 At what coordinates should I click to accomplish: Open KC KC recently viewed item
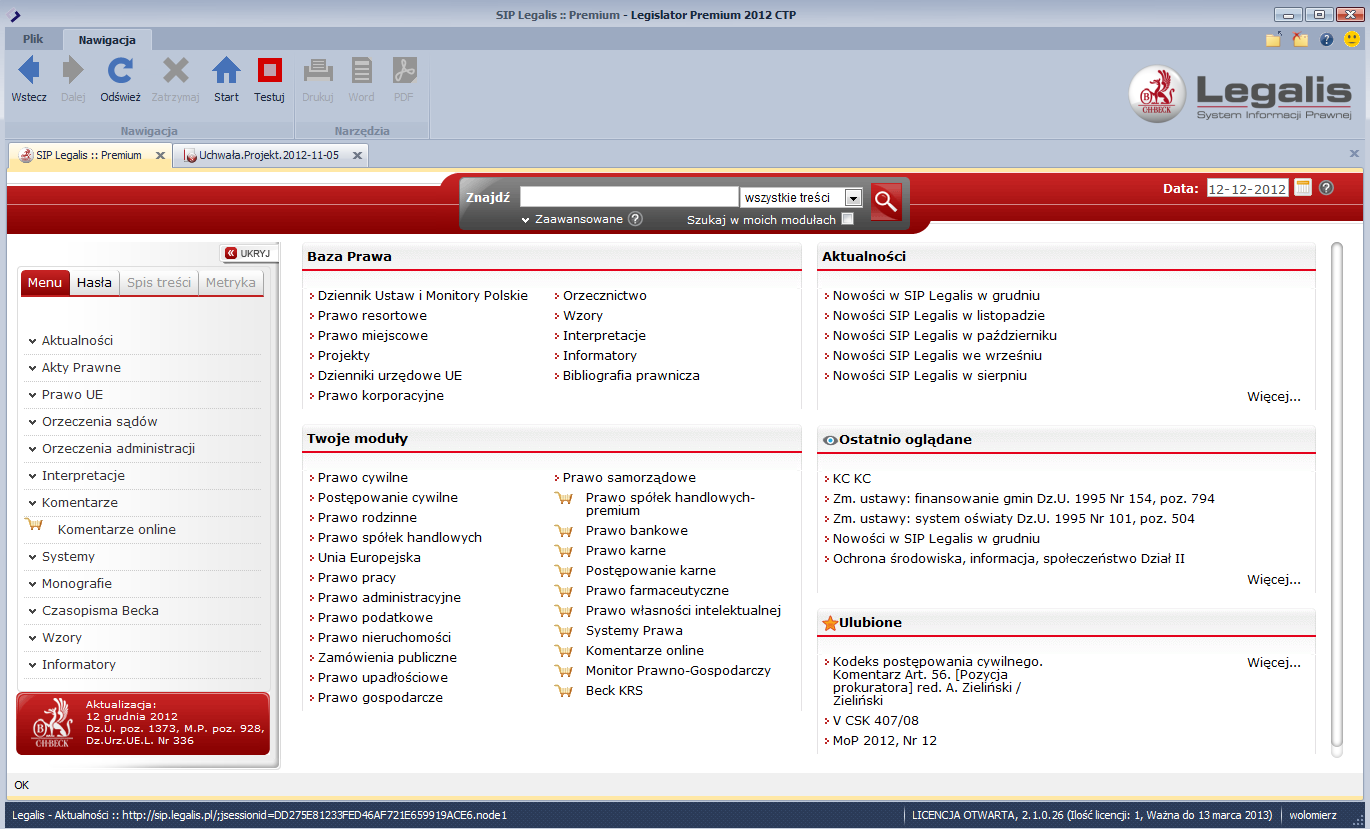(852, 479)
